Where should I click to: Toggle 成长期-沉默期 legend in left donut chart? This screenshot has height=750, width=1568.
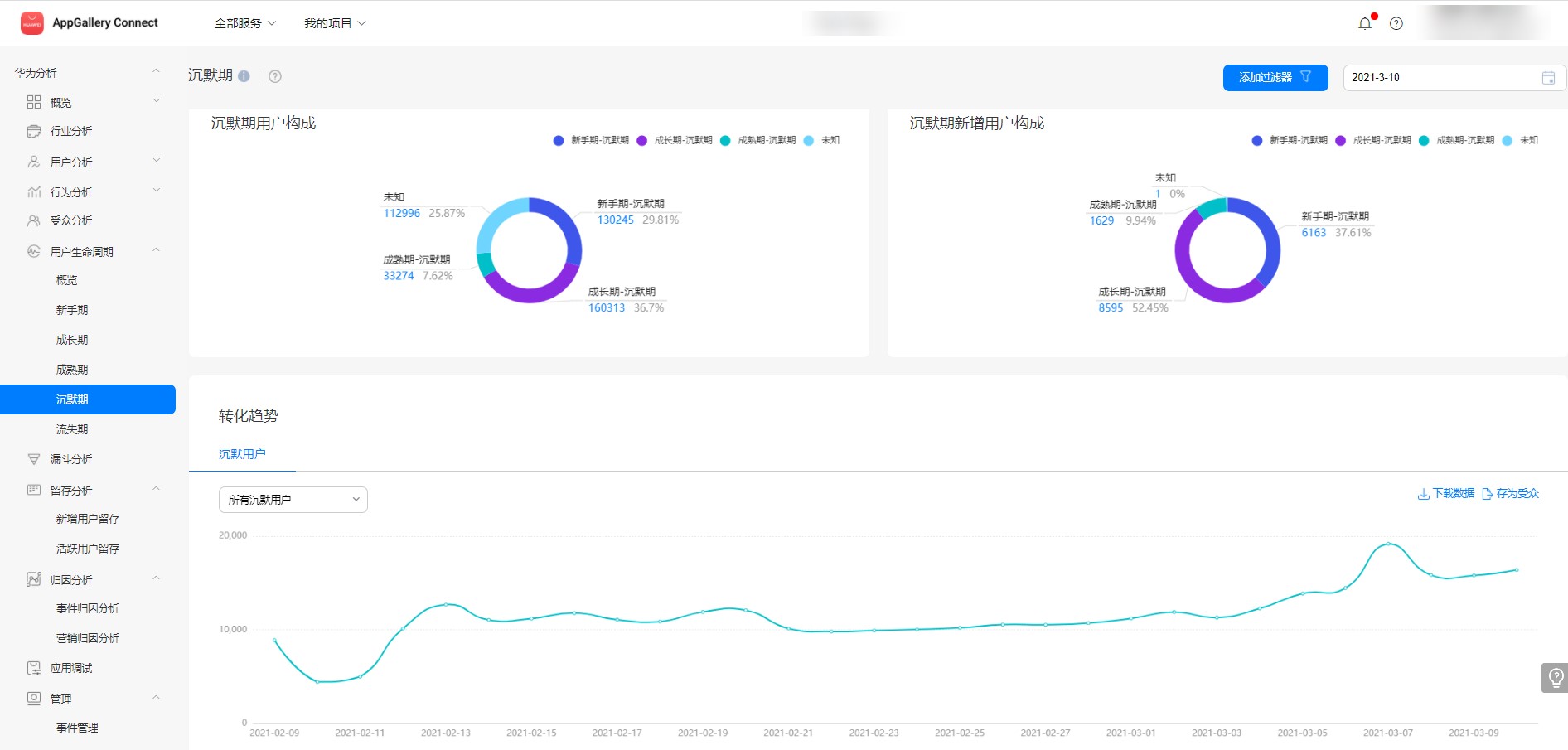point(675,141)
